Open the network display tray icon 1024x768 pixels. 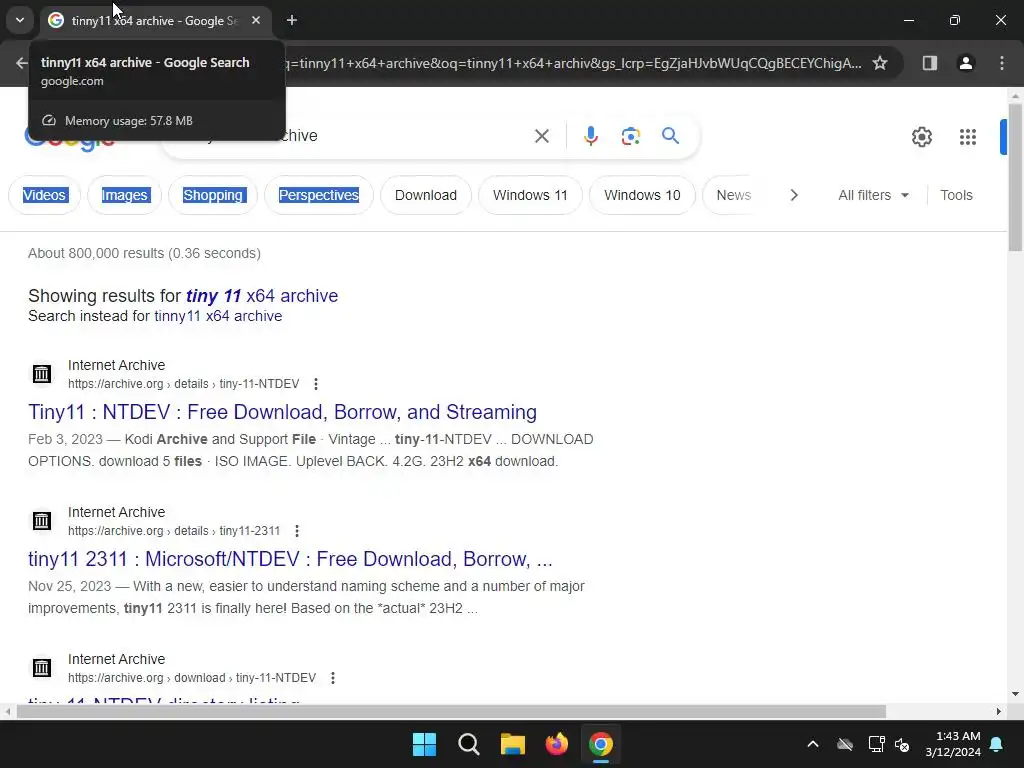pyautogui.click(x=876, y=744)
